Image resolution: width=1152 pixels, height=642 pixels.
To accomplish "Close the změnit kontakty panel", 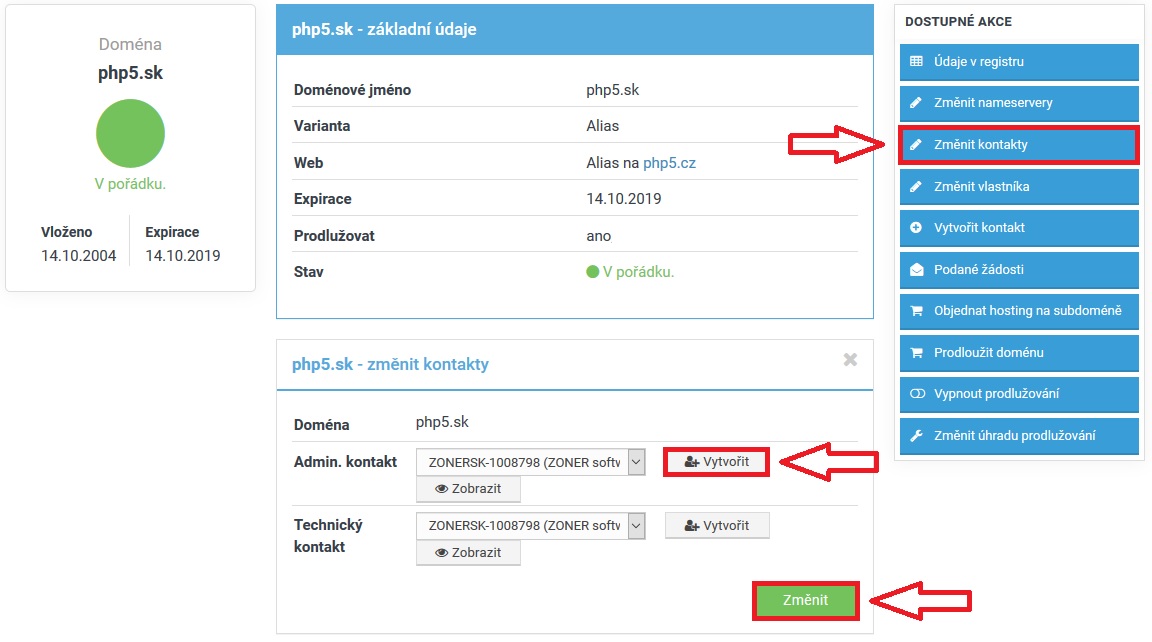I will point(850,360).
